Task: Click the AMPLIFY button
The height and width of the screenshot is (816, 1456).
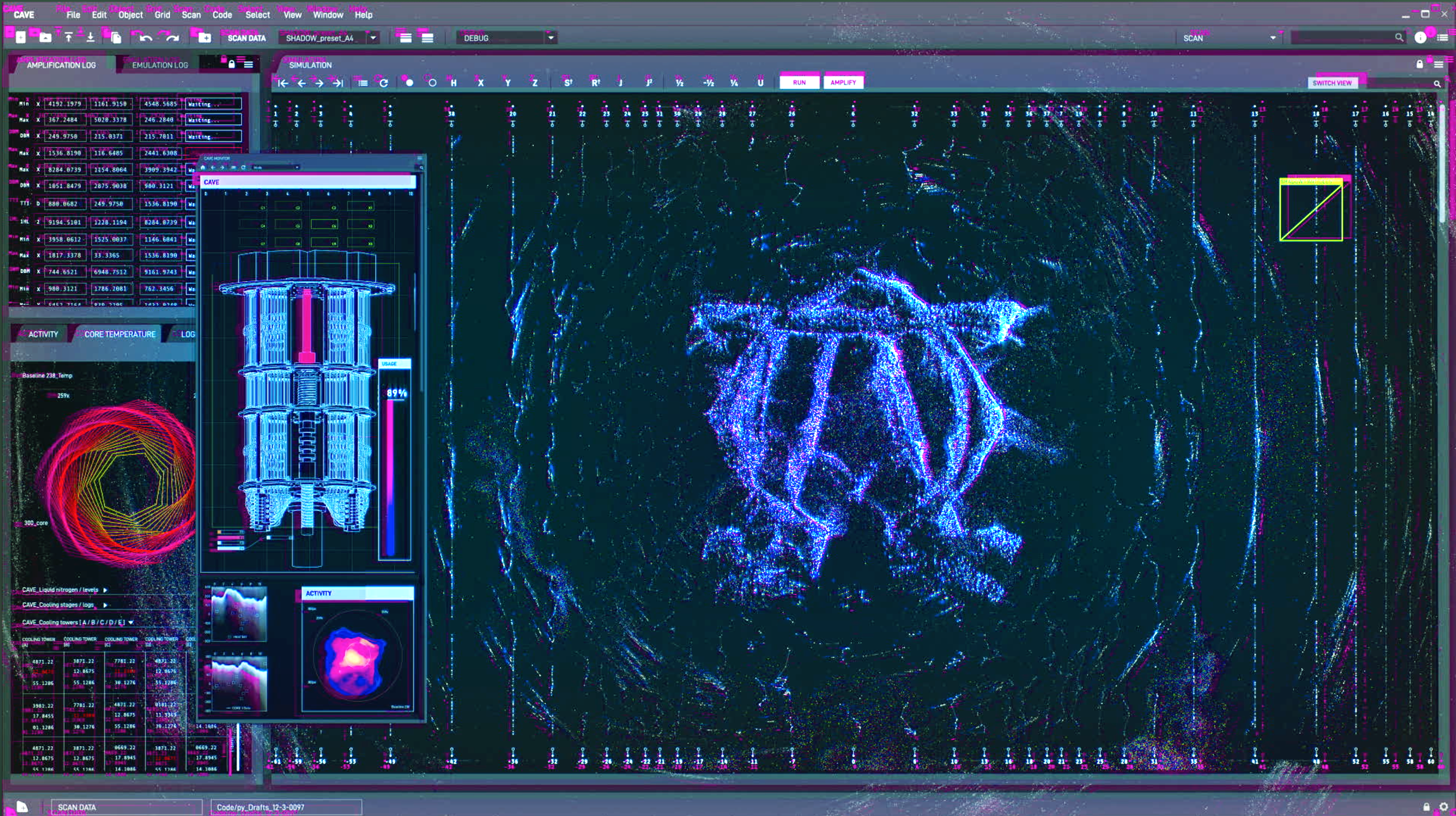Action: (844, 82)
